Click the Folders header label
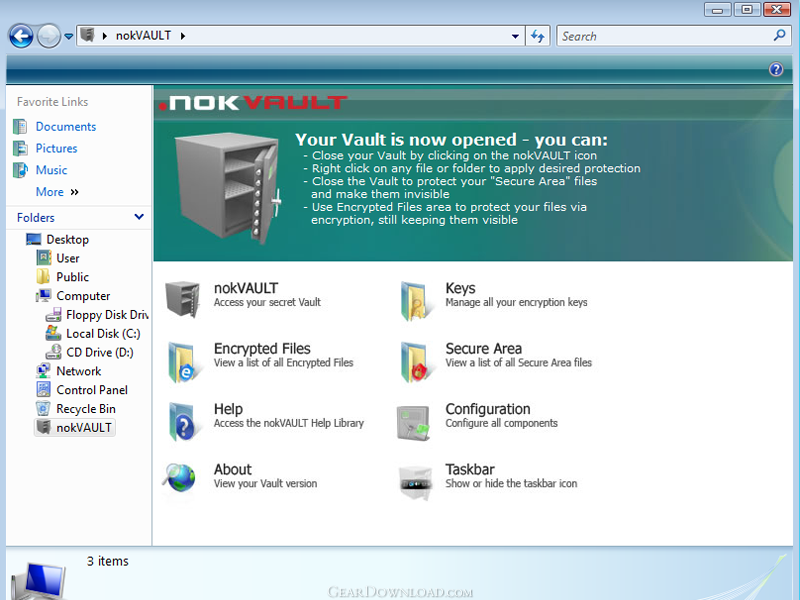This screenshot has height=600, width=800. [x=36, y=218]
